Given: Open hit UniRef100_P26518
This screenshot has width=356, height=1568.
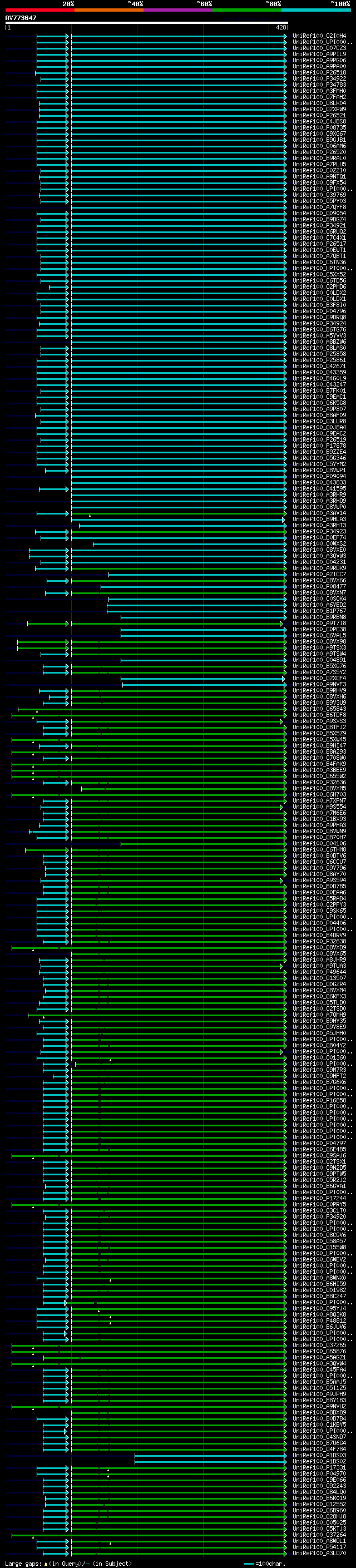Looking at the screenshot, I should pyautogui.click(x=319, y=72).
